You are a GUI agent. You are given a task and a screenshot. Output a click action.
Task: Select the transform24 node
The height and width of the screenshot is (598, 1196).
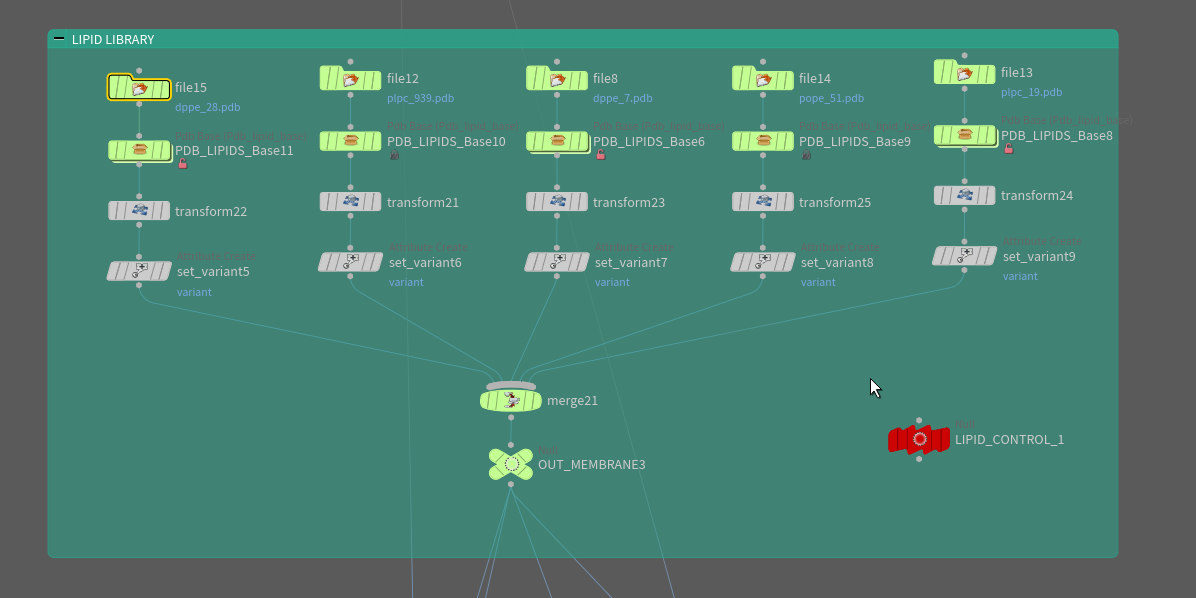tap(965, 196)
